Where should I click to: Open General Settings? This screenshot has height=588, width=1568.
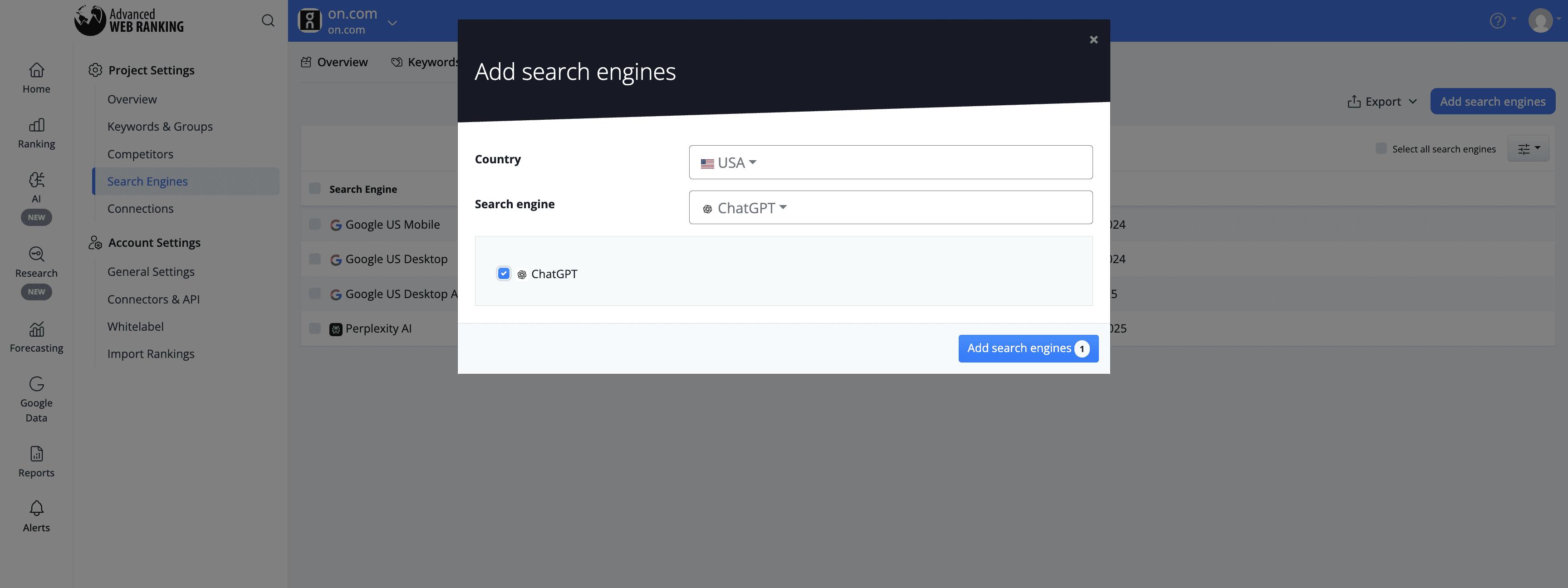(x=151, y=271)
